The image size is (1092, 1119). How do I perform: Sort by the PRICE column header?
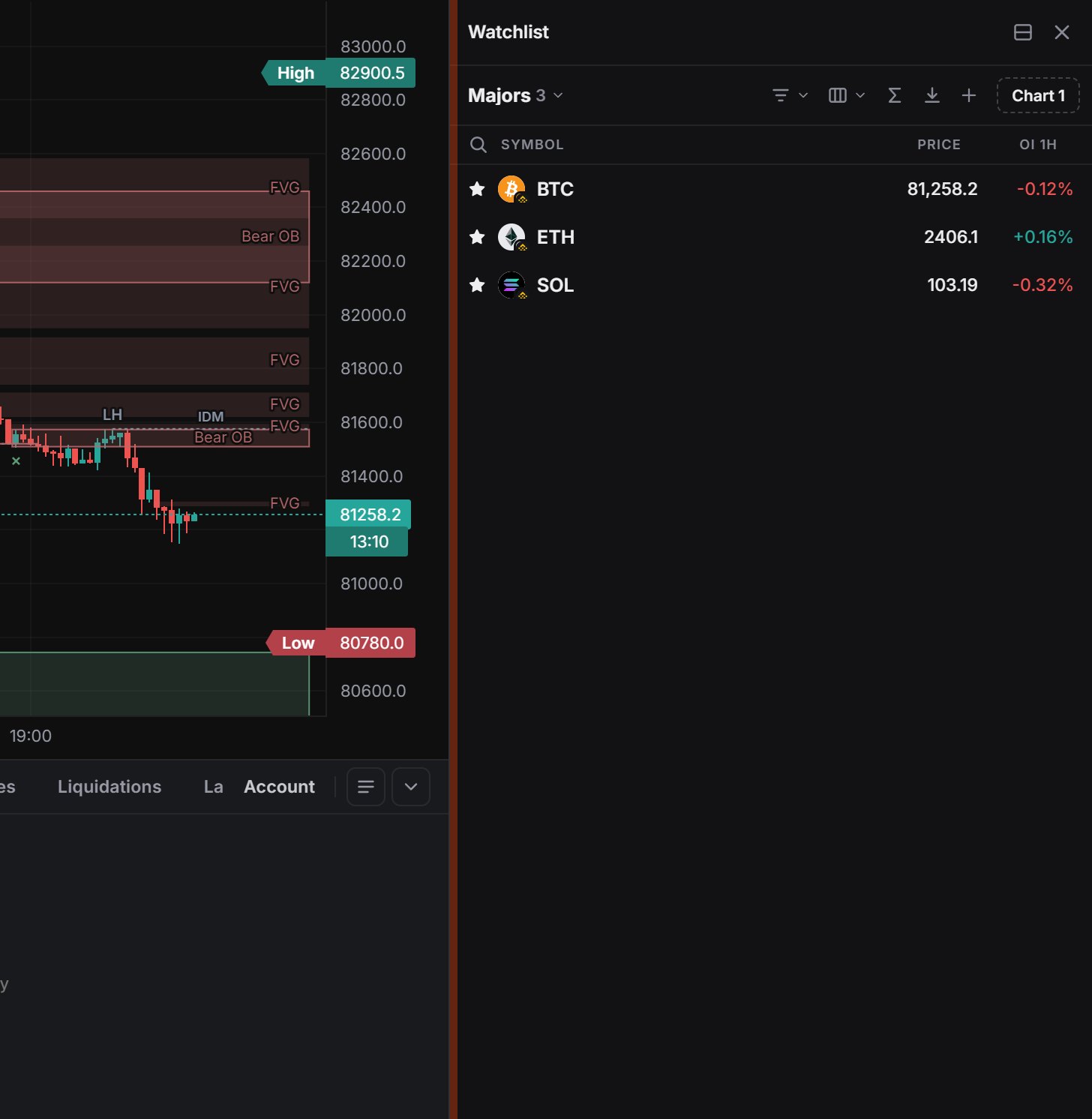pos(939,145)
